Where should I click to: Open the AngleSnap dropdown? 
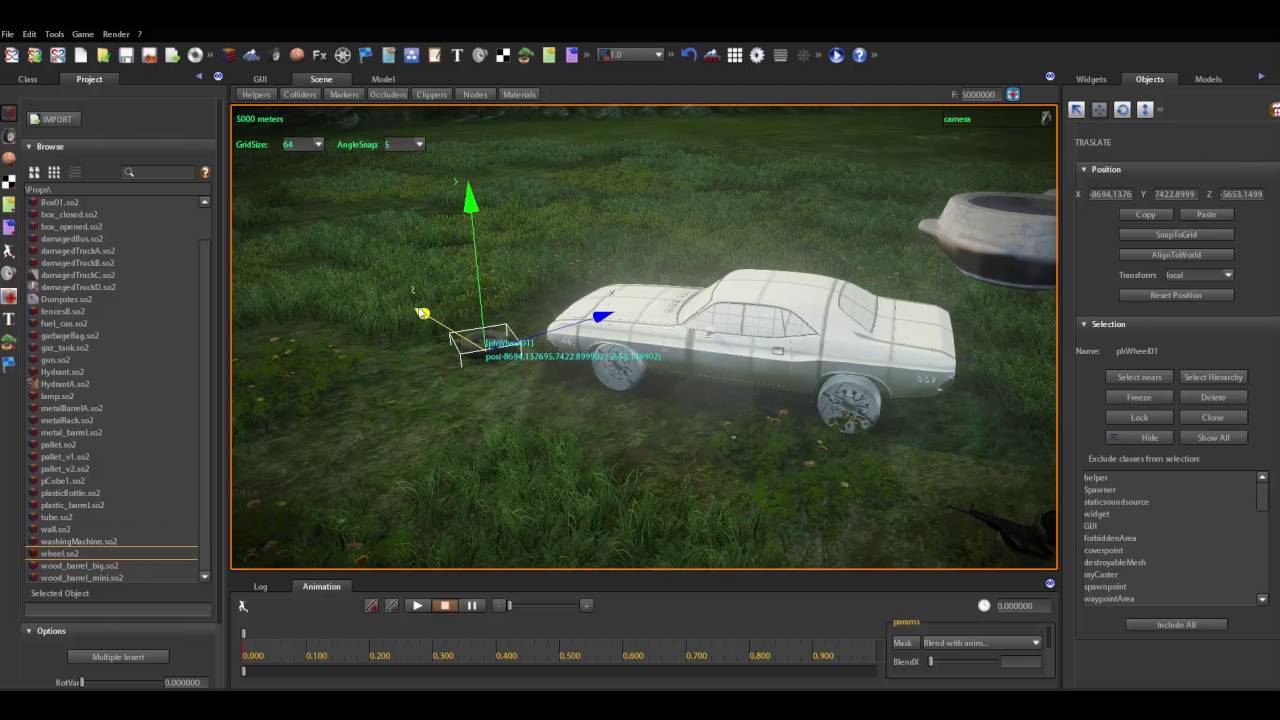(x=404, y=144)
